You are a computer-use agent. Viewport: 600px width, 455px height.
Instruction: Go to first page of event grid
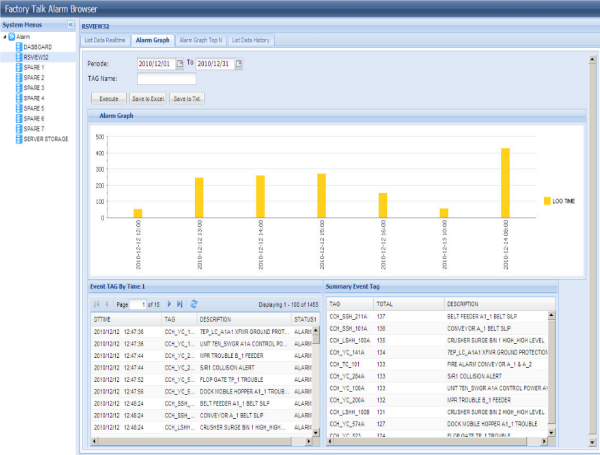[x=97, y=303]
